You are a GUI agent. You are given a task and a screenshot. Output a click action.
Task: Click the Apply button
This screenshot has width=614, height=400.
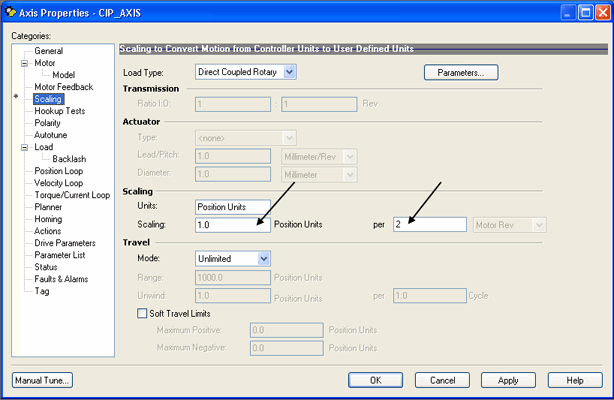(x=508, y=380)
